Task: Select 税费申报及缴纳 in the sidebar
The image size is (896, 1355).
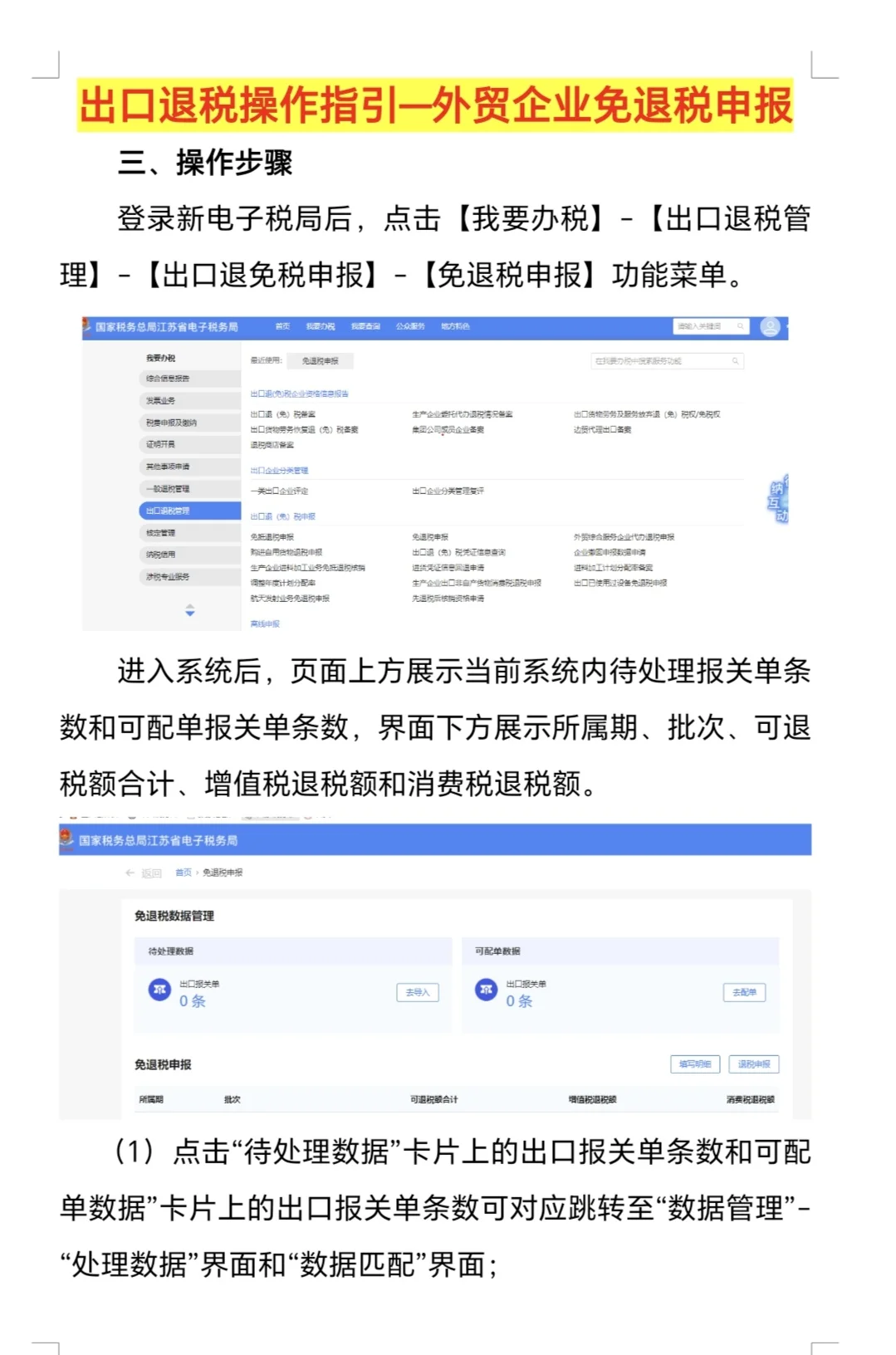Action: click(189, 423)
